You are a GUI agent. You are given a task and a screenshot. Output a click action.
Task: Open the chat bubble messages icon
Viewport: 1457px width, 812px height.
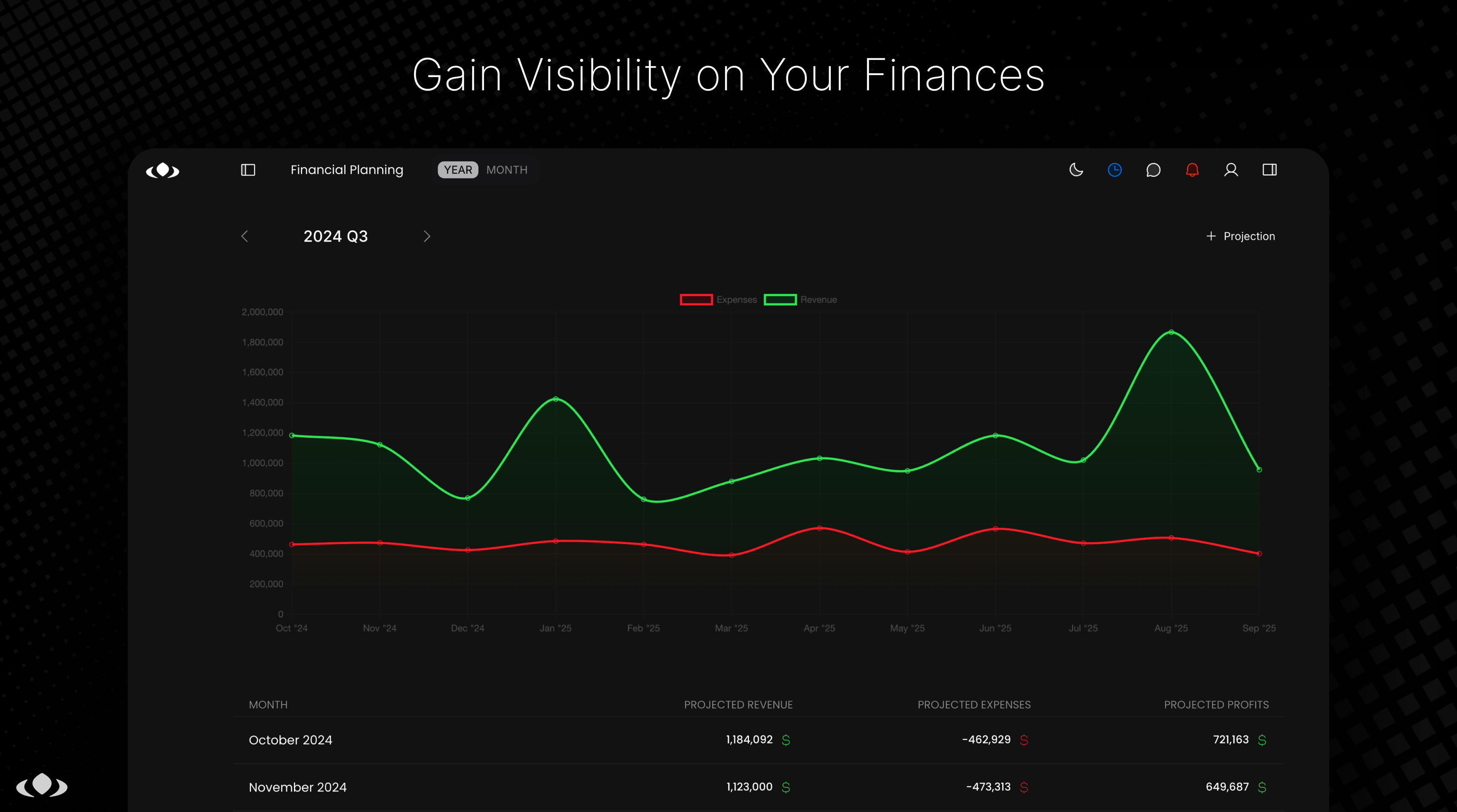coord(1153,170)
